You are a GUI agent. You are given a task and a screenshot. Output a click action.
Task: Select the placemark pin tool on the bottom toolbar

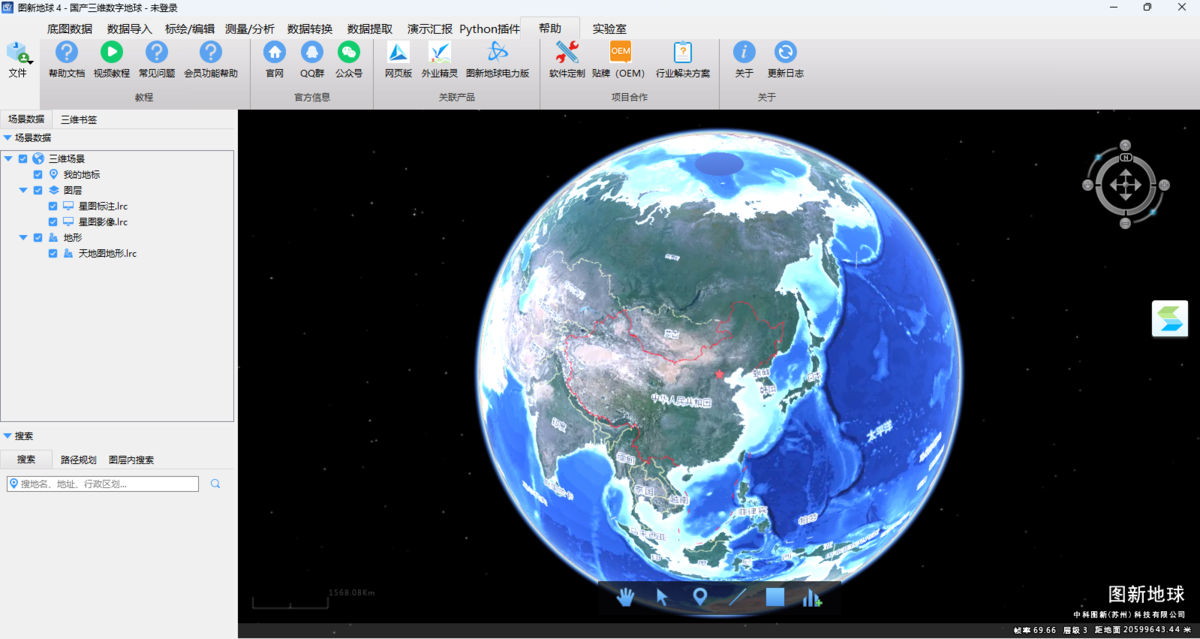tap(700, 597)
